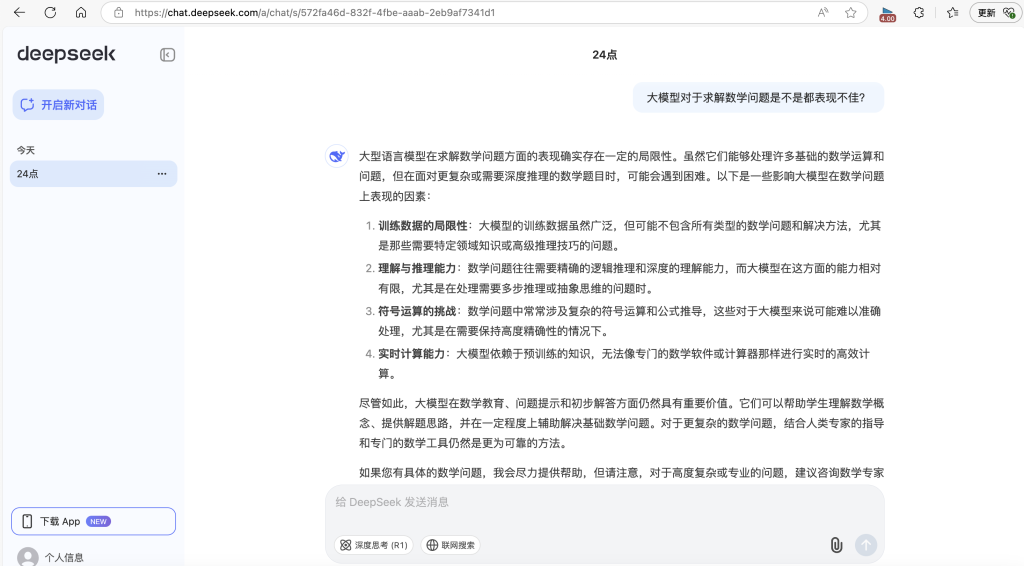Click the NEW badge on 下载 App

[x=99, y=522]
